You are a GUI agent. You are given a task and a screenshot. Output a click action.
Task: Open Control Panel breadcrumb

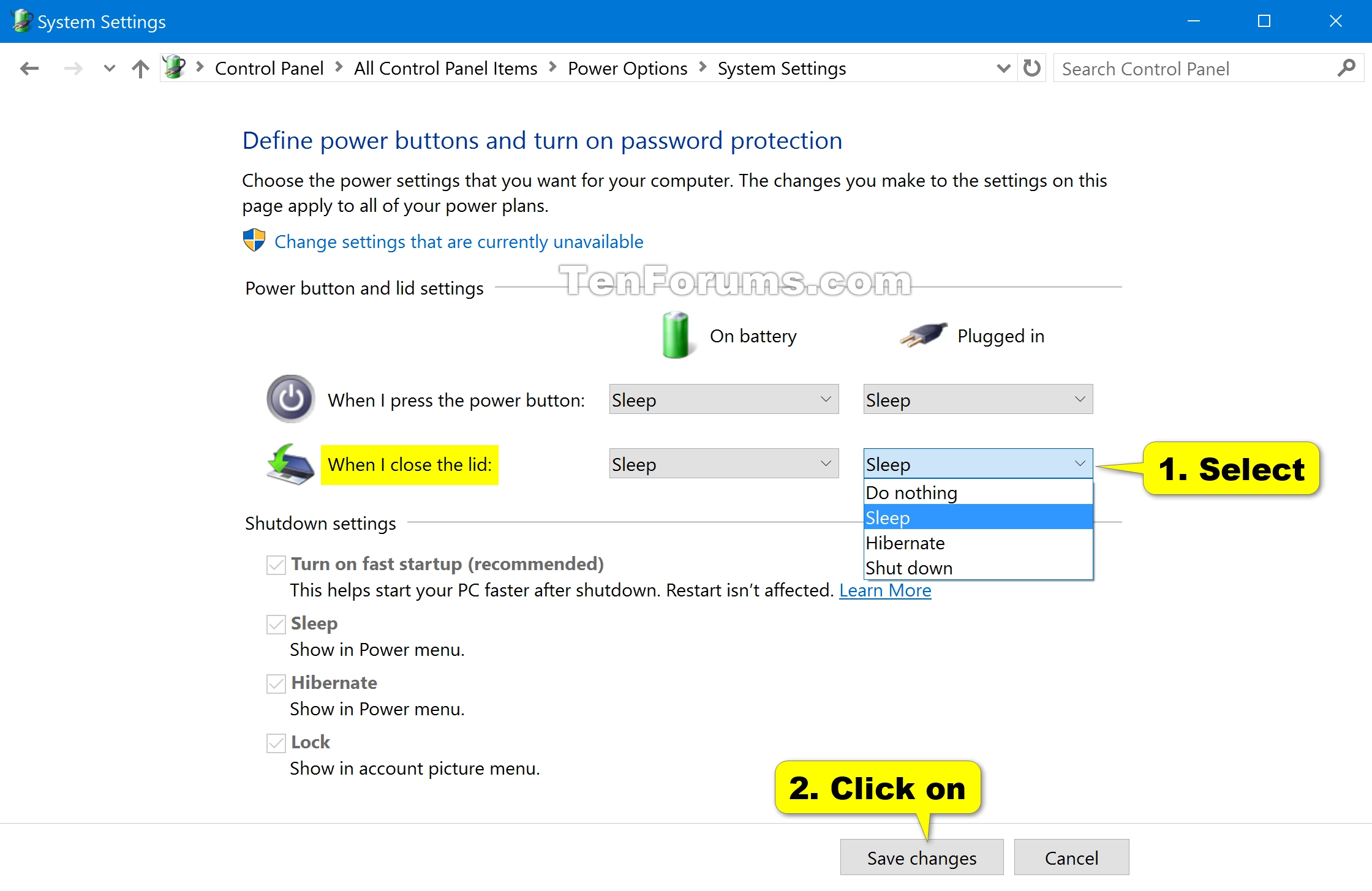point(269,68)
